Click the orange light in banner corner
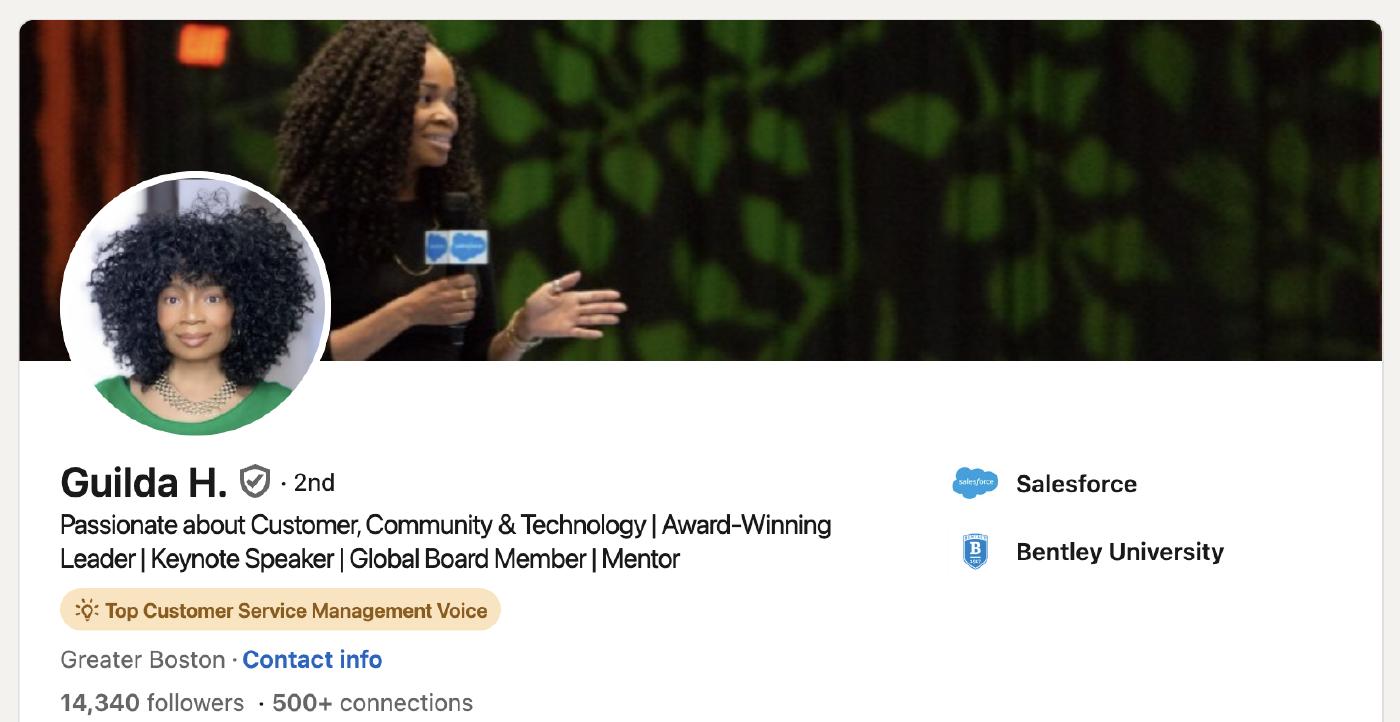 (203, 44)
